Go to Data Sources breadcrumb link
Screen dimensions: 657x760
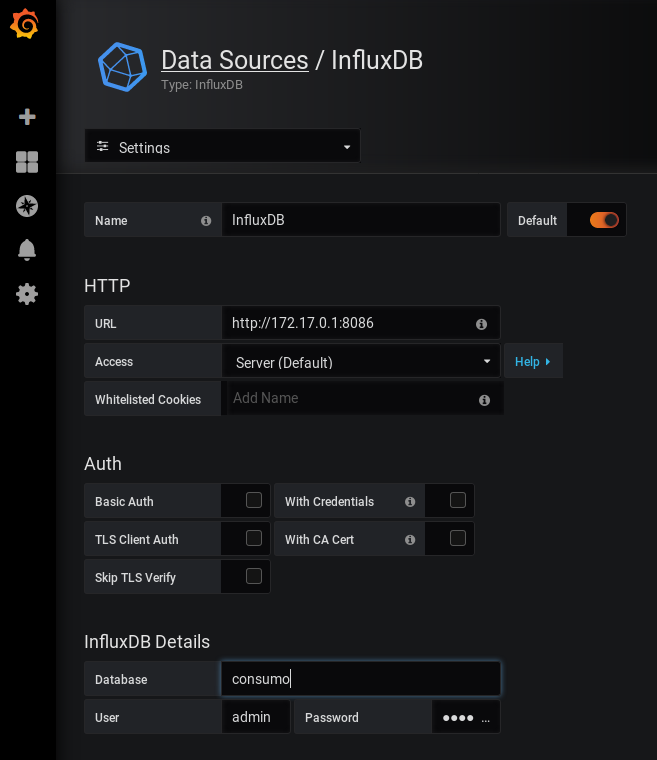point(235,61)
